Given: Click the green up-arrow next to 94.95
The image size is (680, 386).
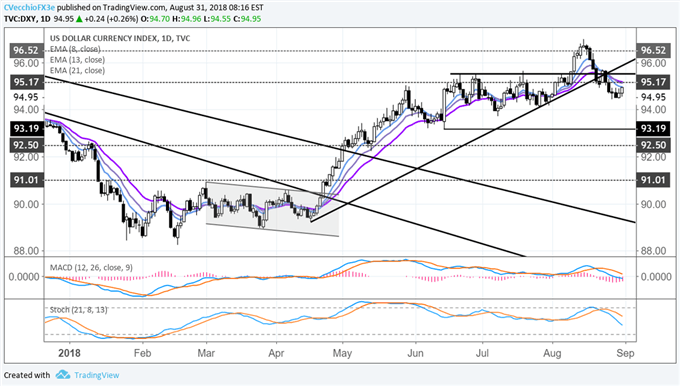Looking at the screenshot, I should tap(79, 19).
